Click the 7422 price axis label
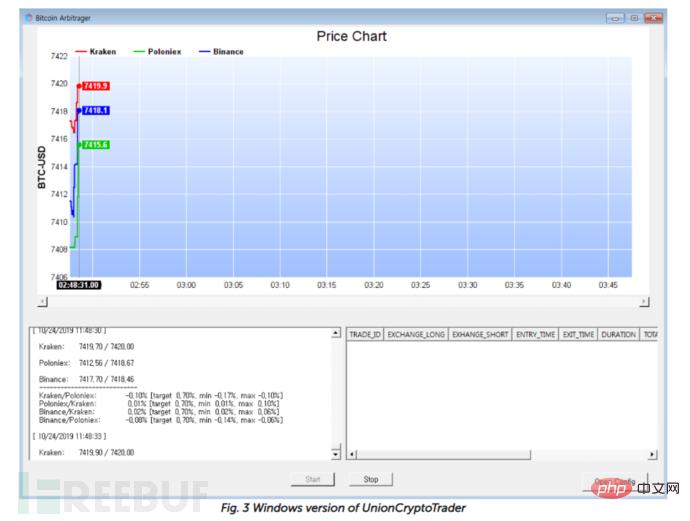This screenshot has width=690, height=521. click(x=59, y=56)
